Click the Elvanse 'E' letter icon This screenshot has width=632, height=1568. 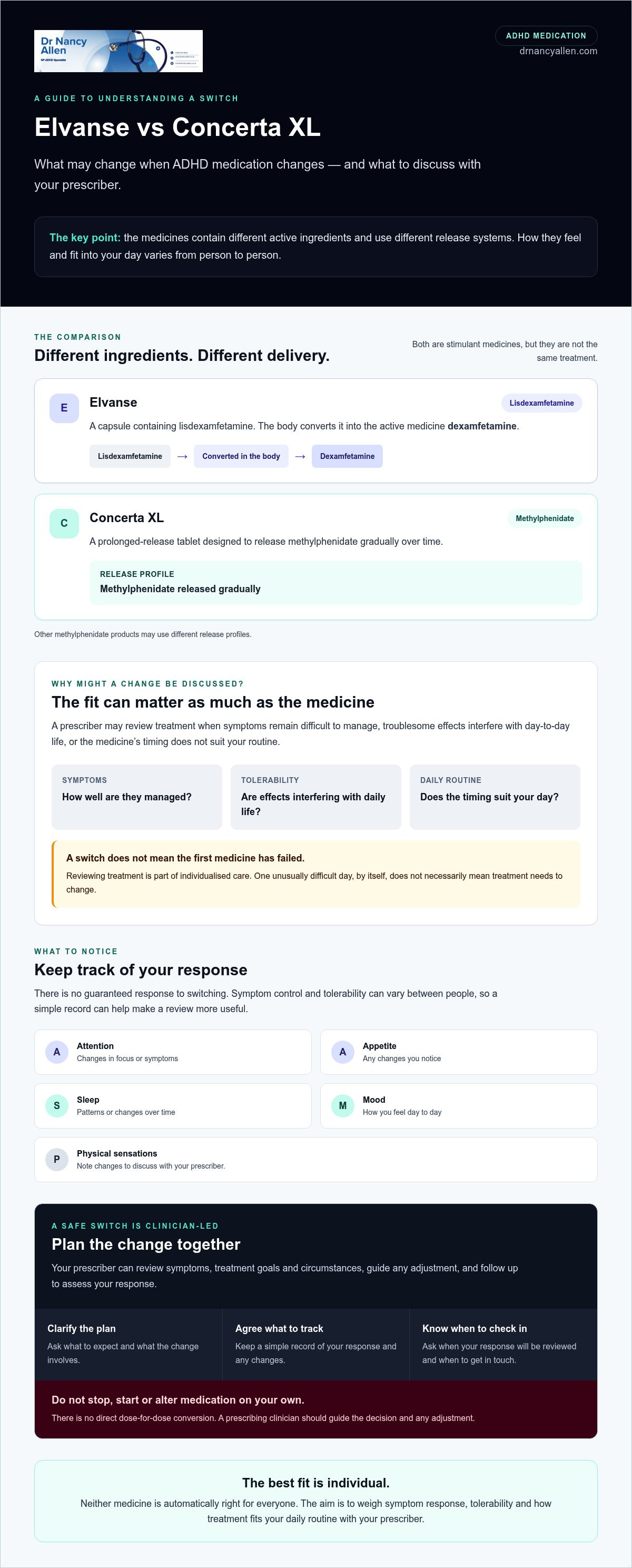click(64, 408)
